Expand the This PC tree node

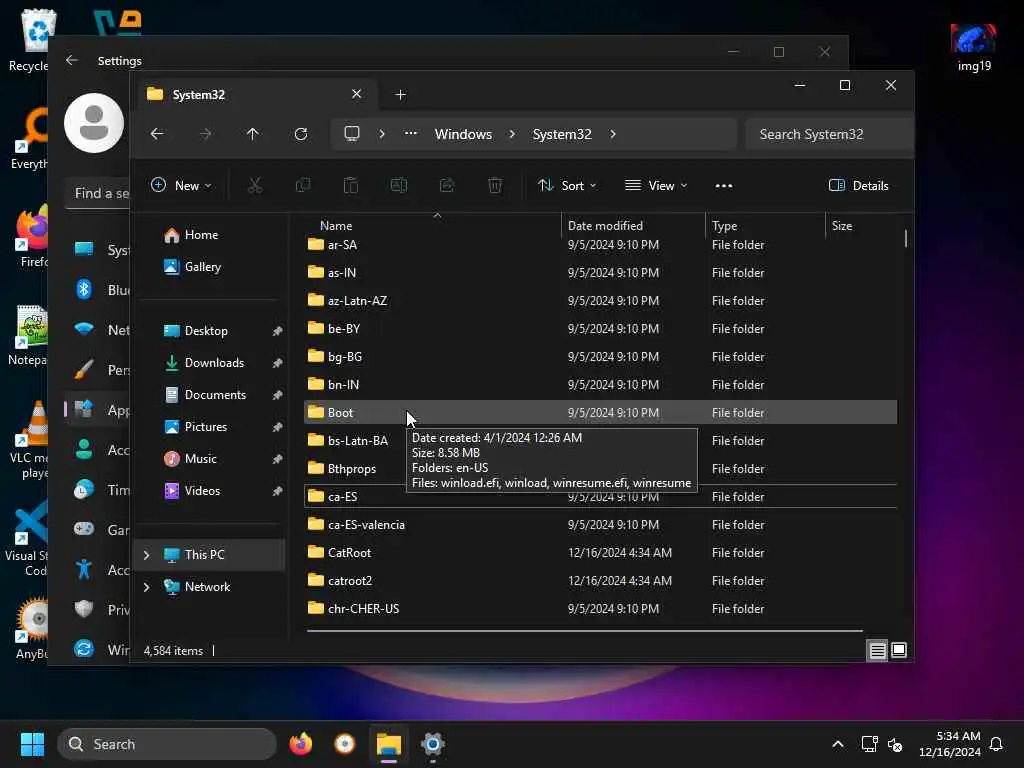click(x=146, y=554)
